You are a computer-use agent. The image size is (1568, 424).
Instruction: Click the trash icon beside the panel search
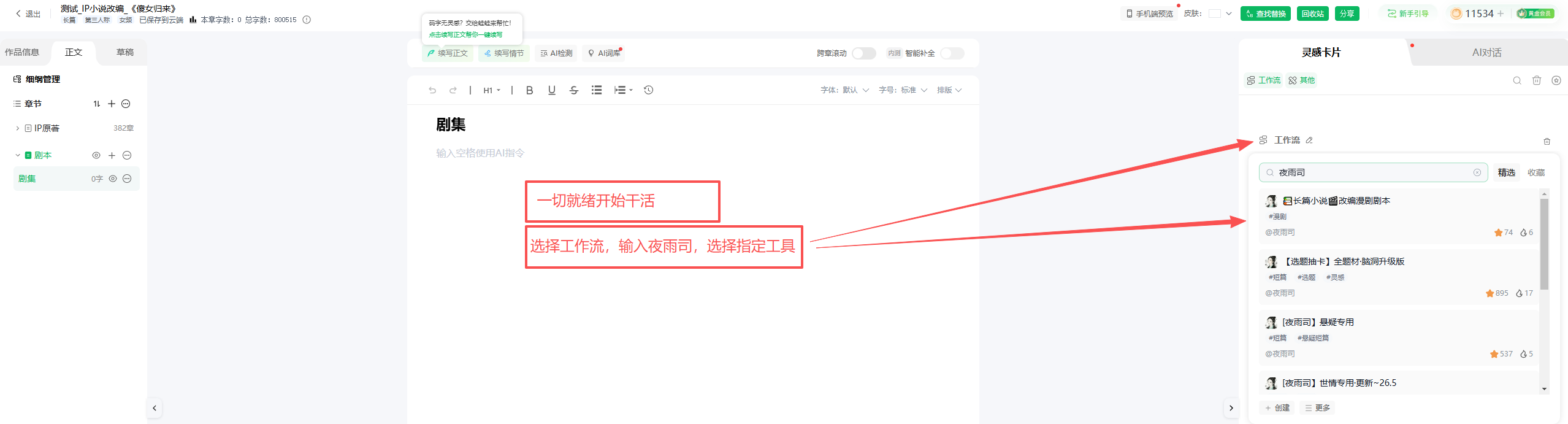click(1537, 80)
